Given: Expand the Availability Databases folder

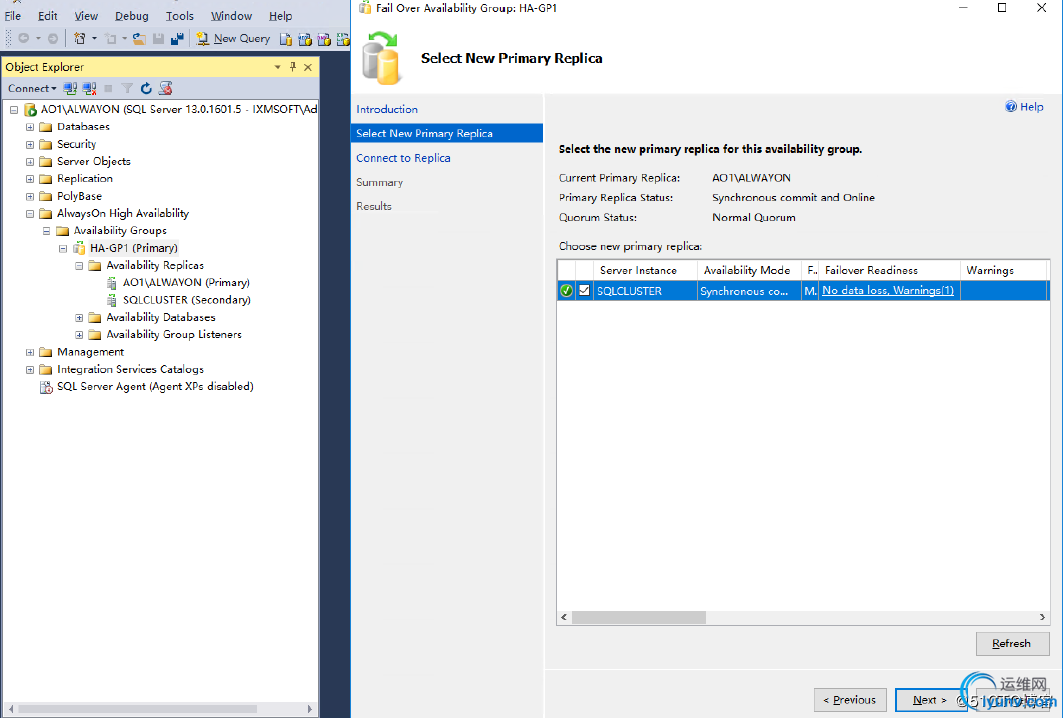Looking at the screenshot, I should [x=79, y=317].
